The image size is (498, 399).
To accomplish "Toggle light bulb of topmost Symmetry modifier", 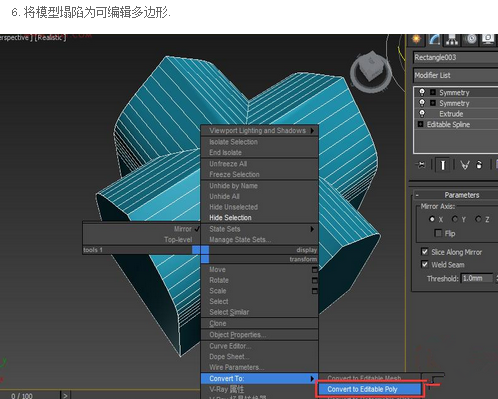I will (x=422, y=92).
